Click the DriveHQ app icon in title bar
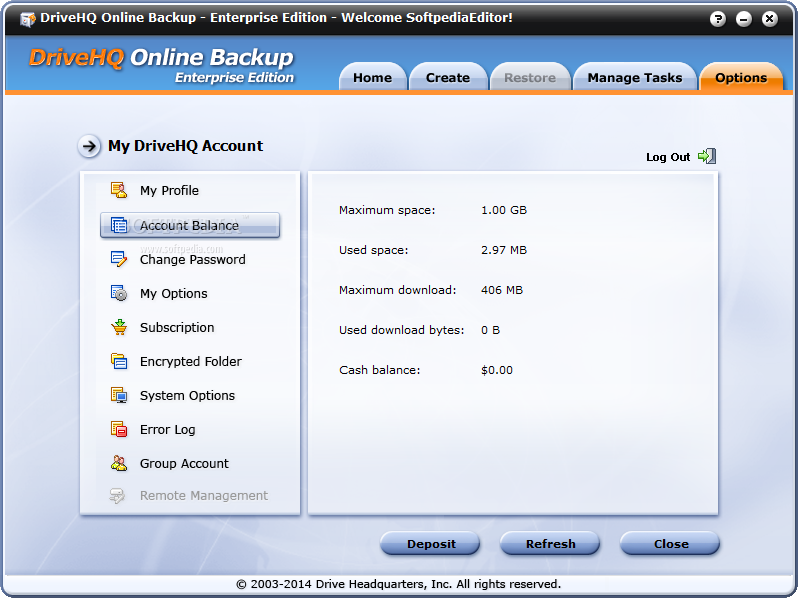The height and width of the screenshot is (598, 798). (x=27, y=19)
